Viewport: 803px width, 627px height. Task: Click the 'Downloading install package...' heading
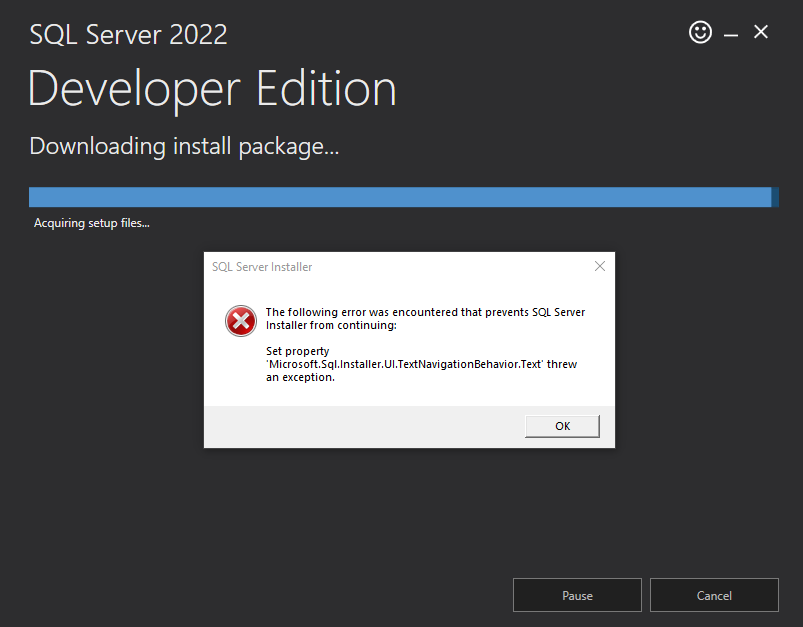(184, 146)
